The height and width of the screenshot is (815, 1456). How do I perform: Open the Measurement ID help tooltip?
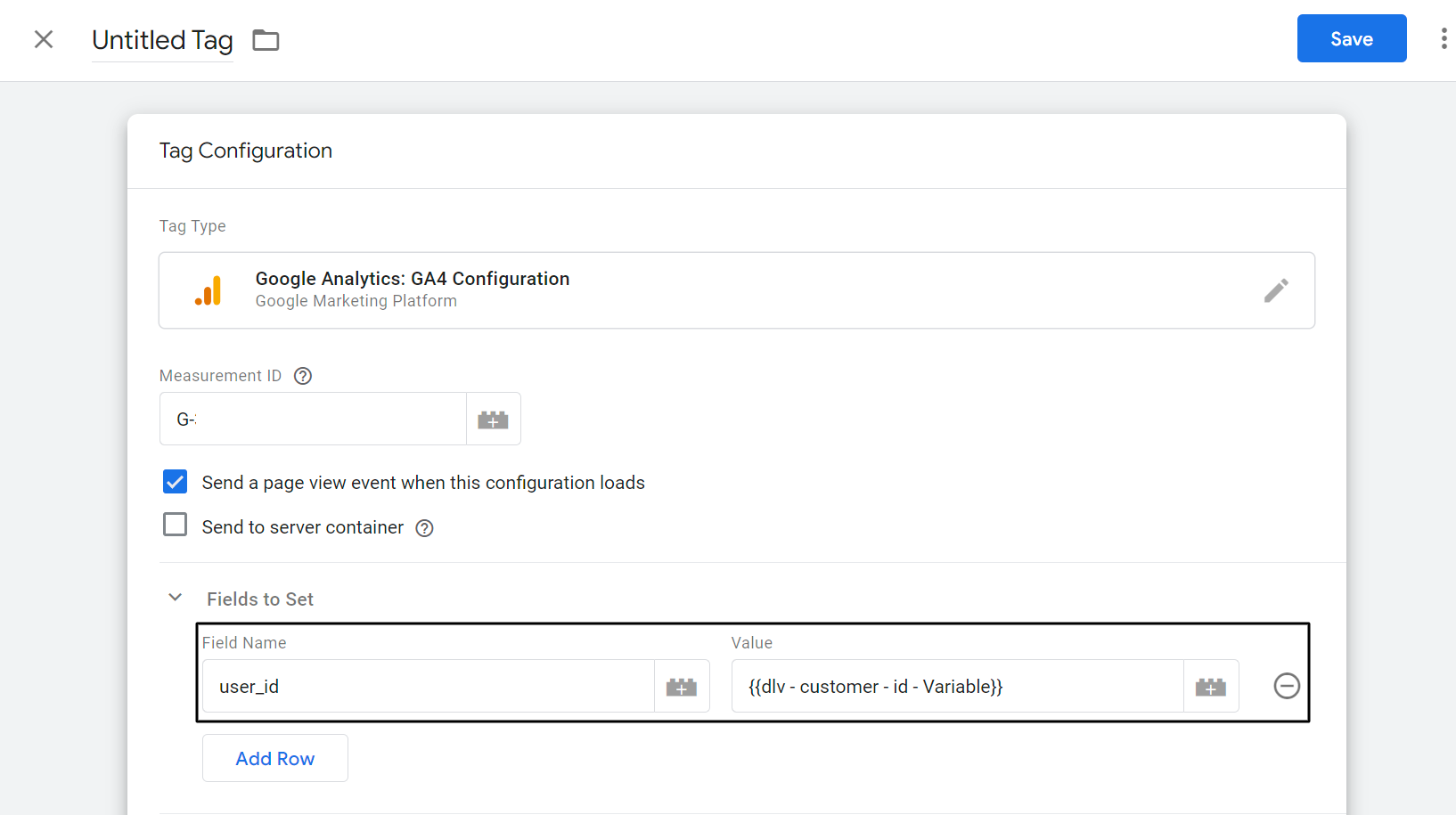(302, 376)
